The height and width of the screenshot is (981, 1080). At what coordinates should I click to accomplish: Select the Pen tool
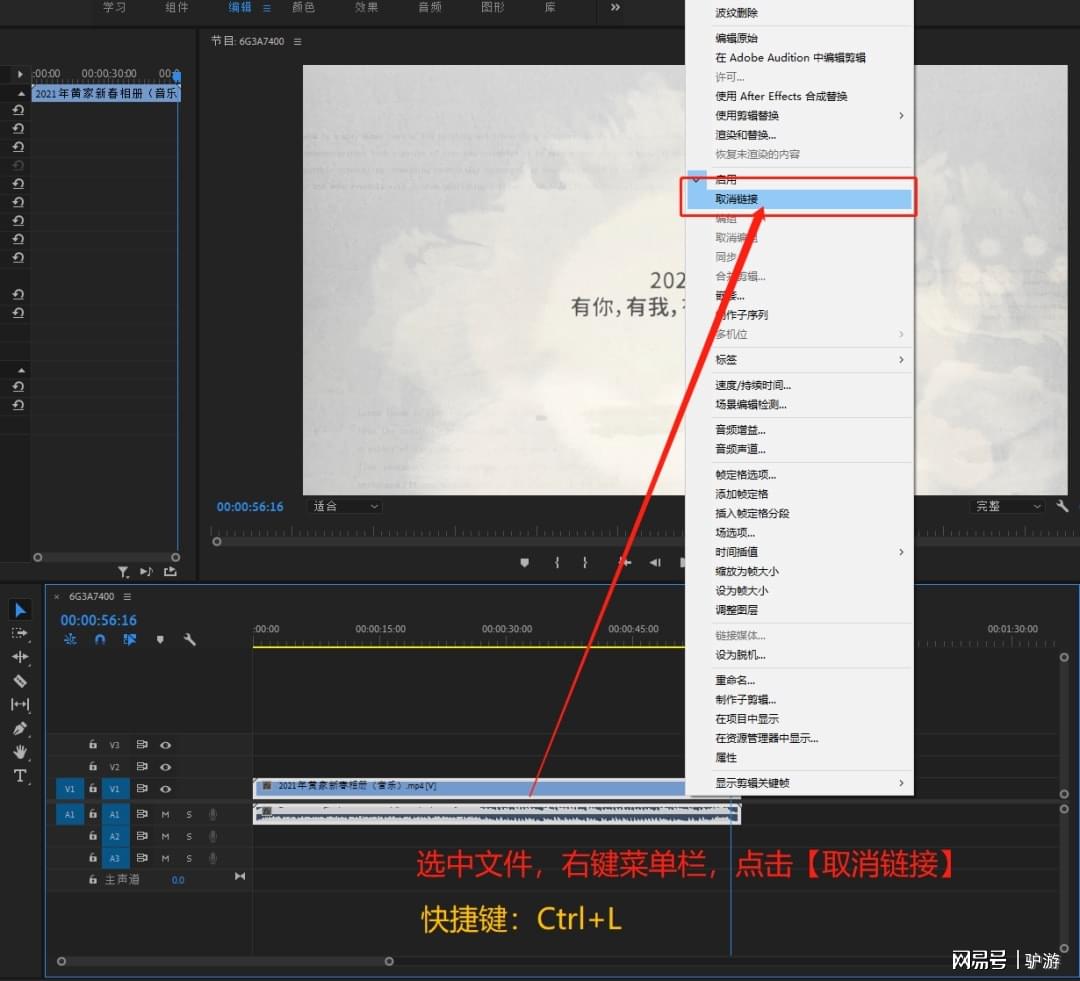(x=20, y=728)
